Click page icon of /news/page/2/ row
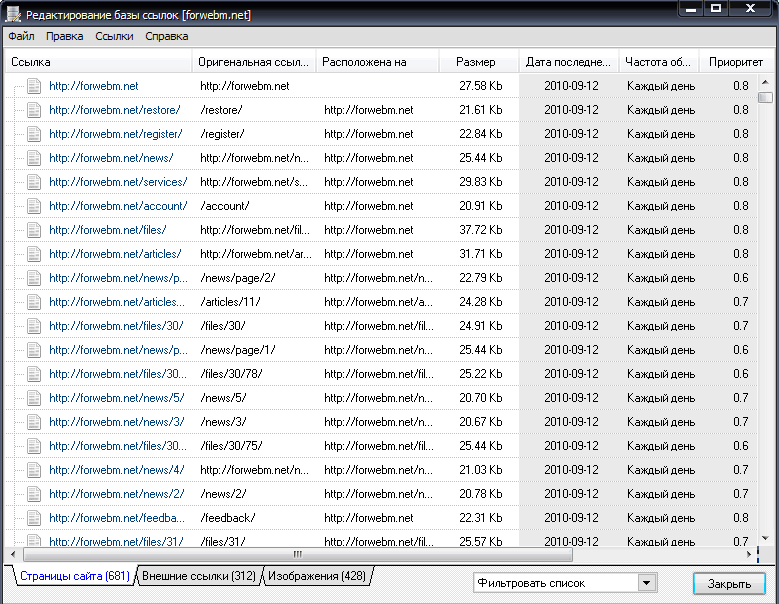 pos(34,278)
